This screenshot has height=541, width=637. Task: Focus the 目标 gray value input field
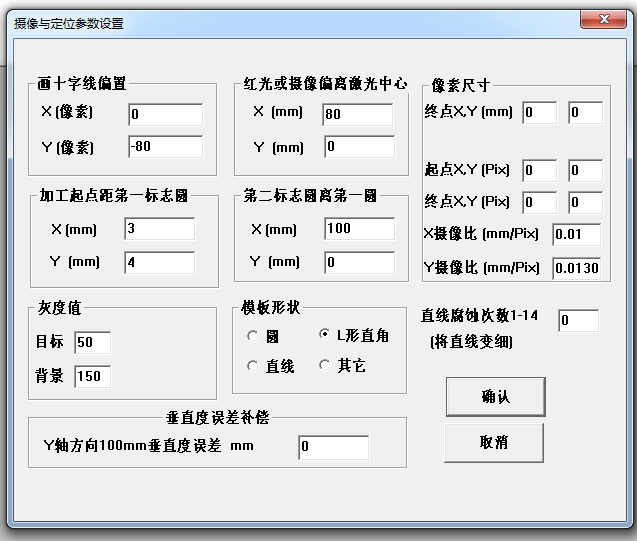[92, 343]
